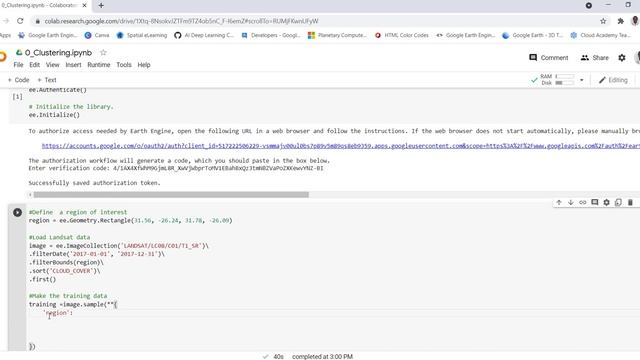Star the 0_Clustering.ipynb notebook
The height and width of the screenshot is (360, 640).
pos(103,53)
